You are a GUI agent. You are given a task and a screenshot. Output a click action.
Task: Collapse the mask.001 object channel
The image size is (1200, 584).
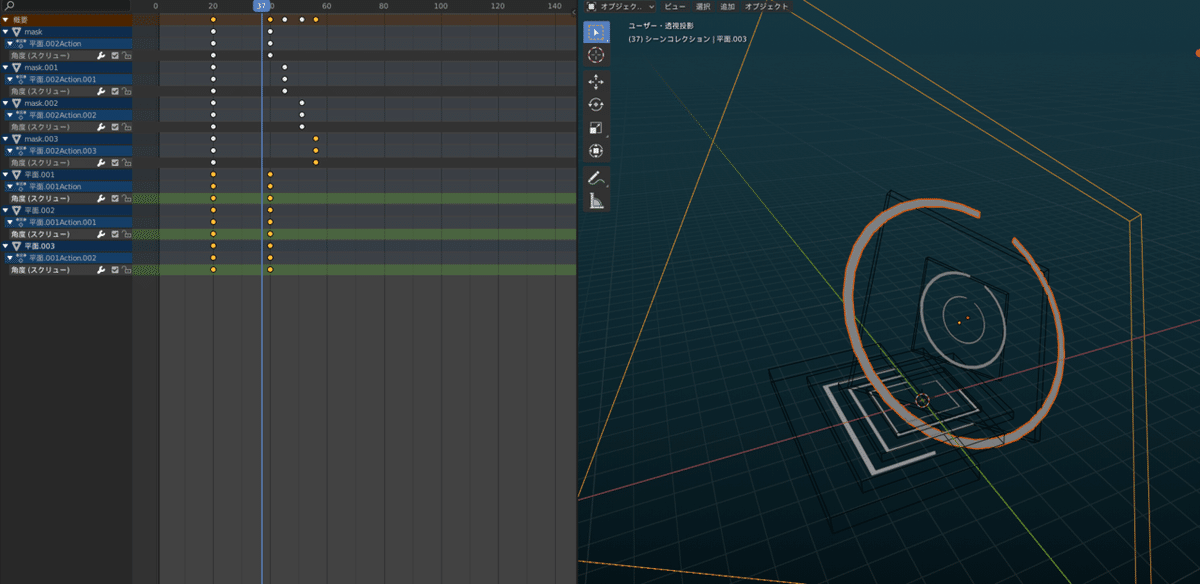click(x=6, y=68)
